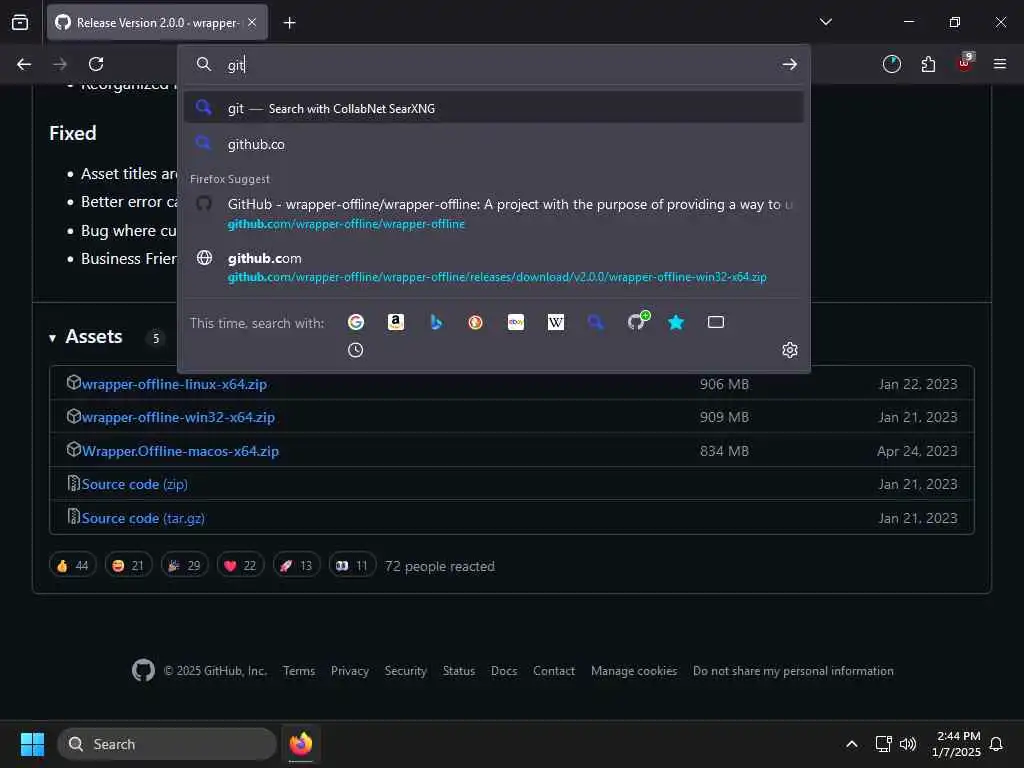Image resolution: width=1024 pixels, height=768 pixels.
Task: Add GitHub as a search engine
Action: click(637, 321)
